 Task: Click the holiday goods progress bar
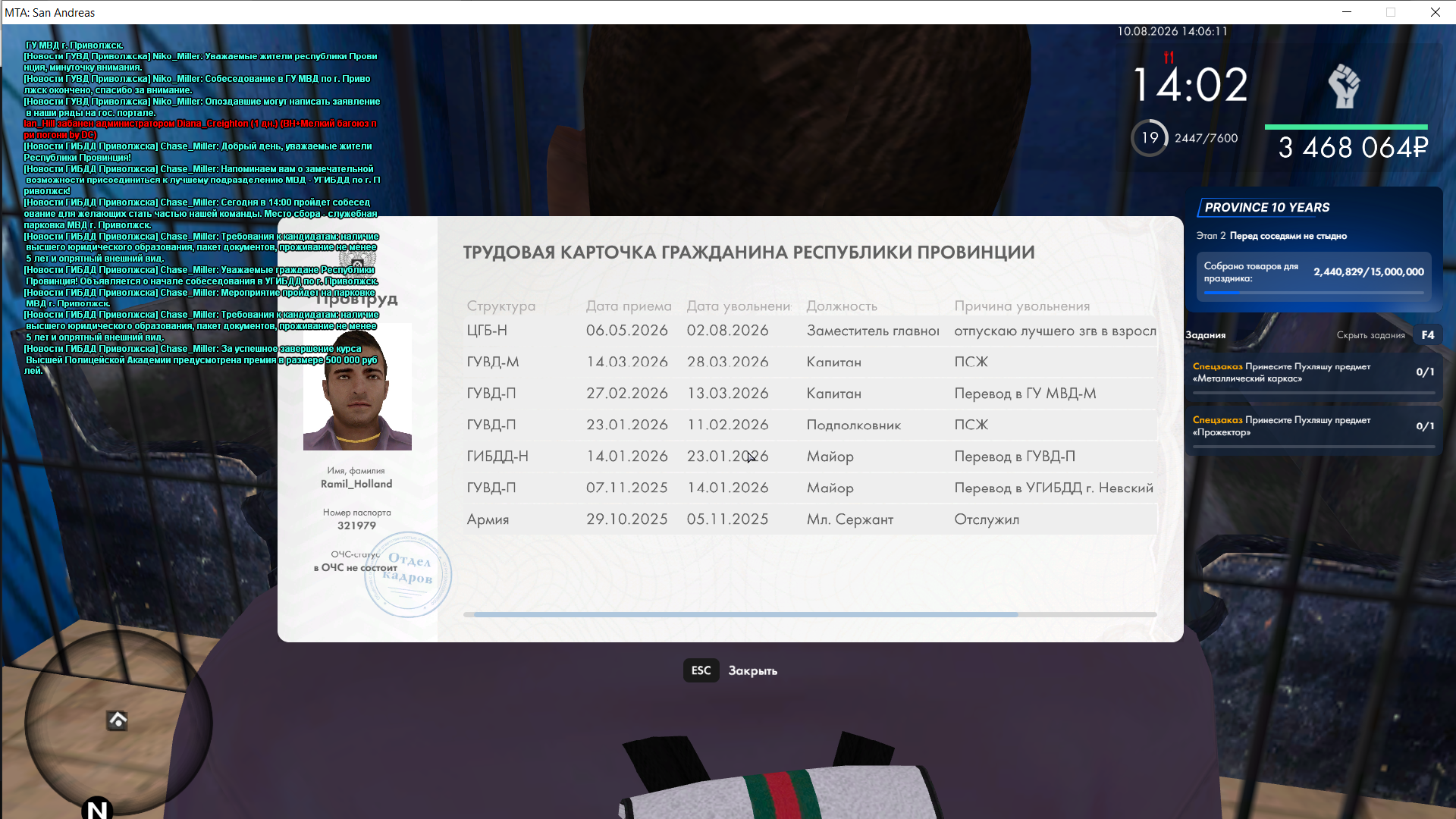[1313, 293]
